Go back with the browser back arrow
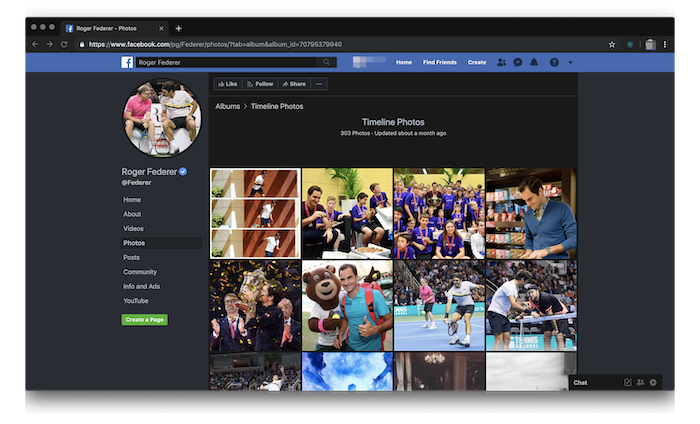Image resolution: width=700 pixels, height=424 pixels. [35, 44]
